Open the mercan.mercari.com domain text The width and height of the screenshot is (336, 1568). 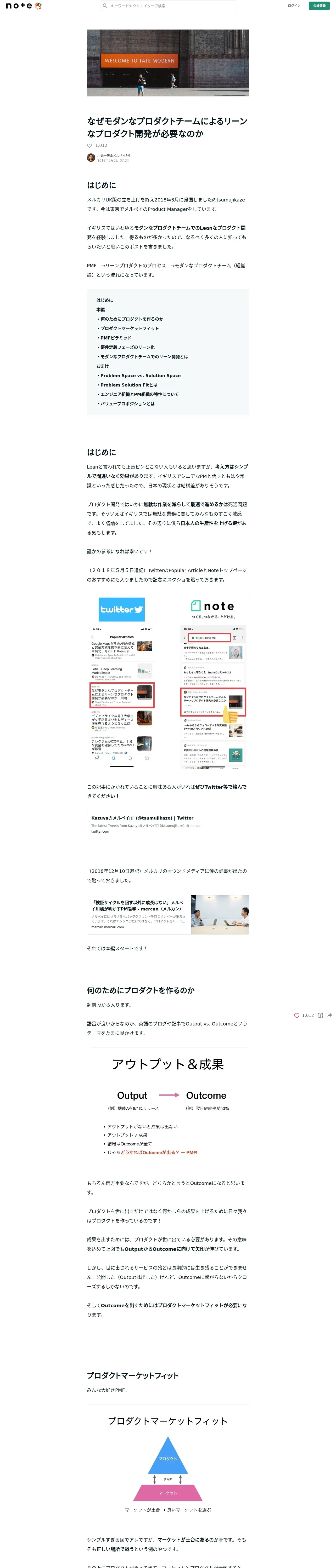pyautogui.click(x=107, y=927)
